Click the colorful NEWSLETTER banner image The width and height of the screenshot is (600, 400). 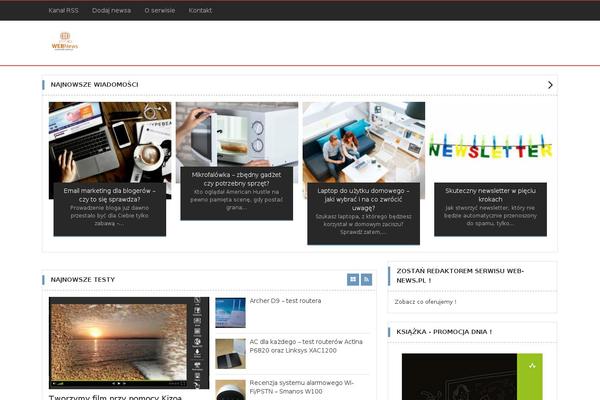click(x=490, y=148)
